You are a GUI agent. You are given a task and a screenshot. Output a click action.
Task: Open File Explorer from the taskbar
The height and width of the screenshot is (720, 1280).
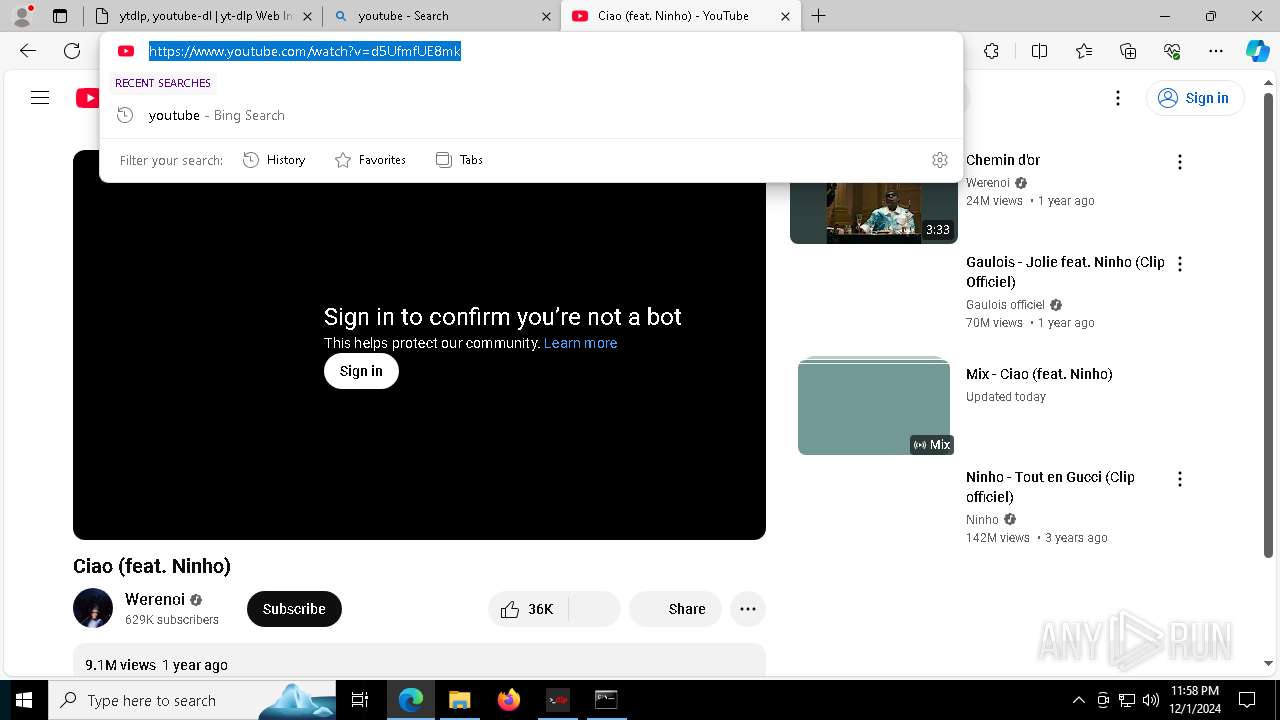click(x=459, y=700)
